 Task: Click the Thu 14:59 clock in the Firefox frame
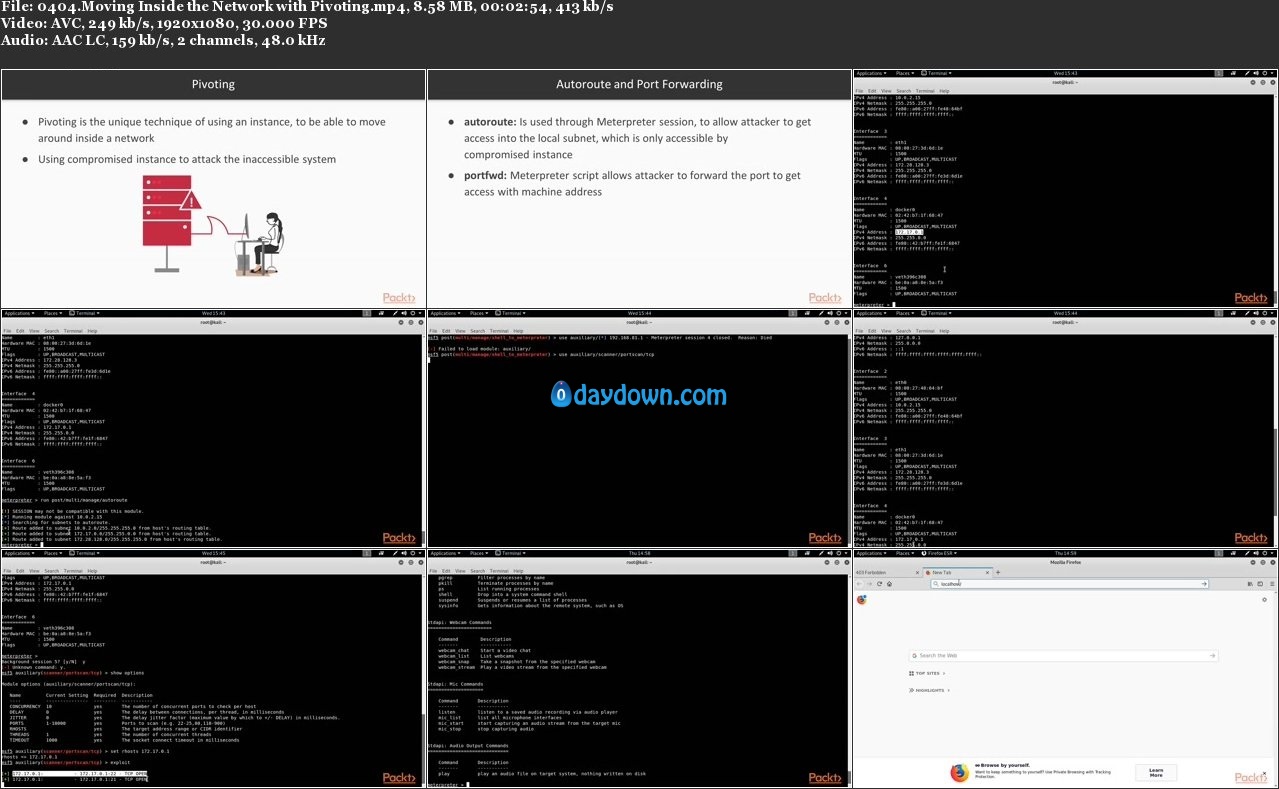pos(1065,553)
